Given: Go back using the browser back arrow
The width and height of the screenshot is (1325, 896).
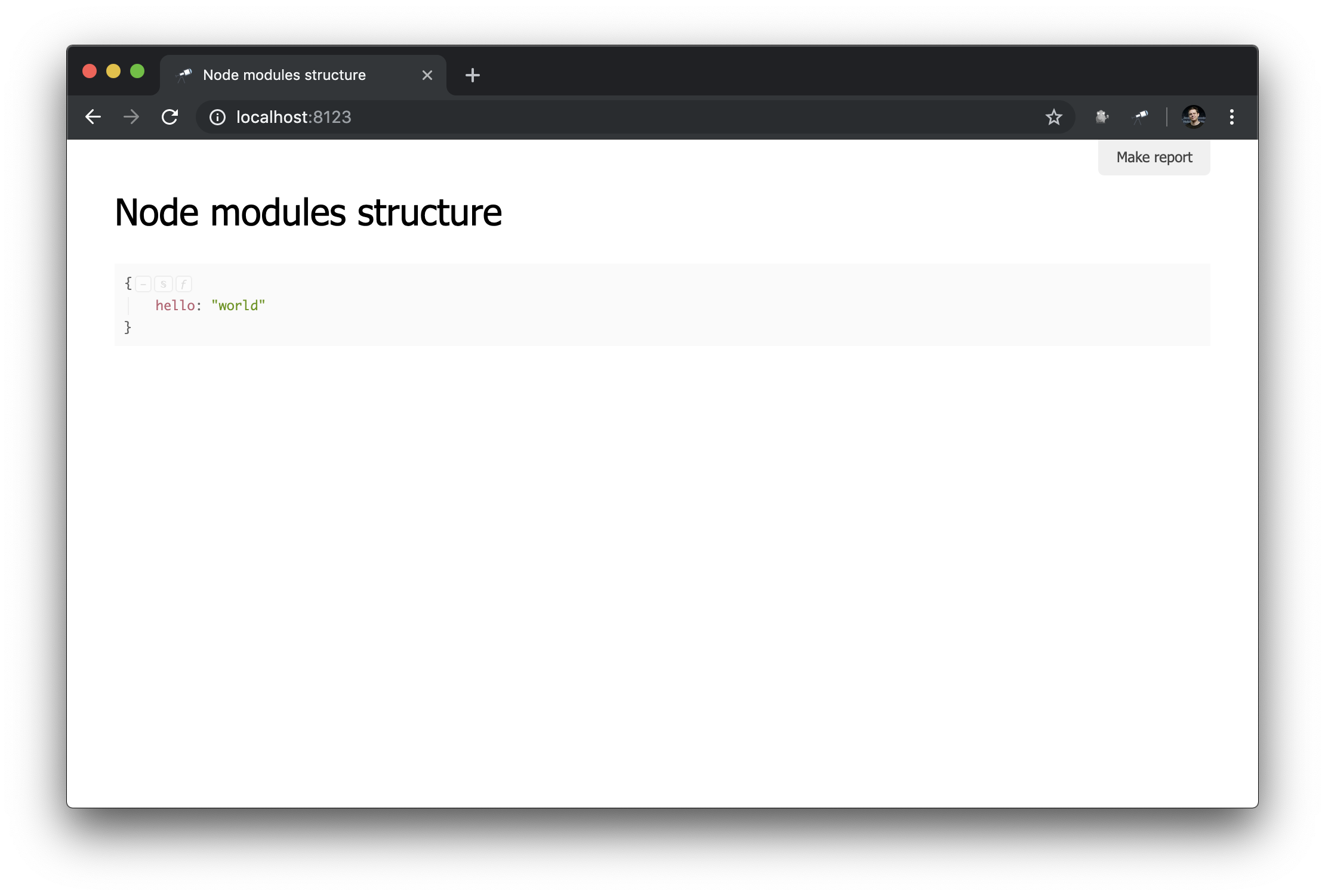Looking at the screenshot, I should [93, 117].
